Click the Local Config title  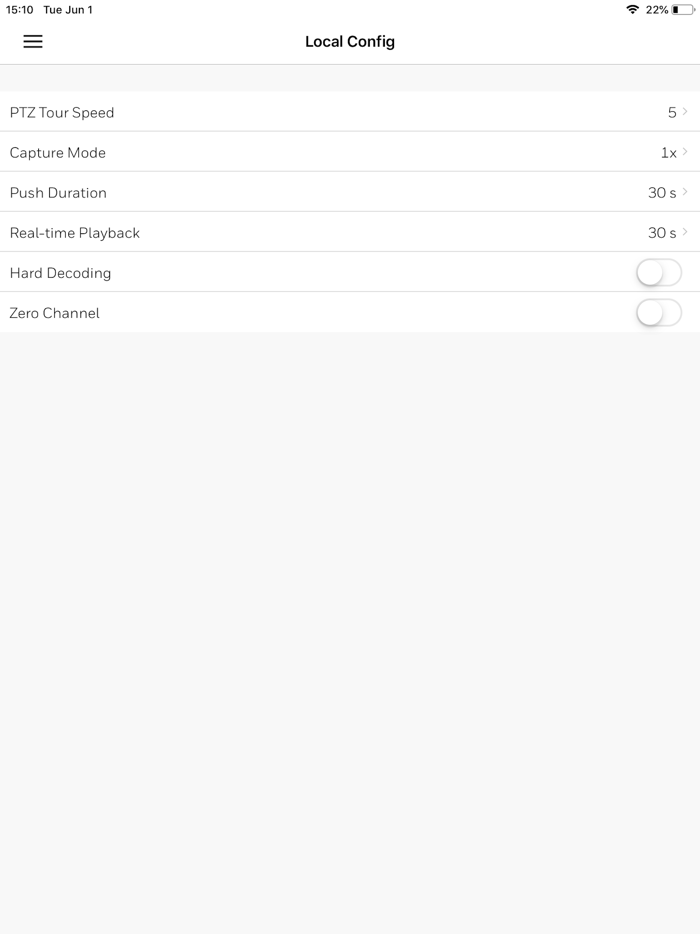click(x=350, y=42)
